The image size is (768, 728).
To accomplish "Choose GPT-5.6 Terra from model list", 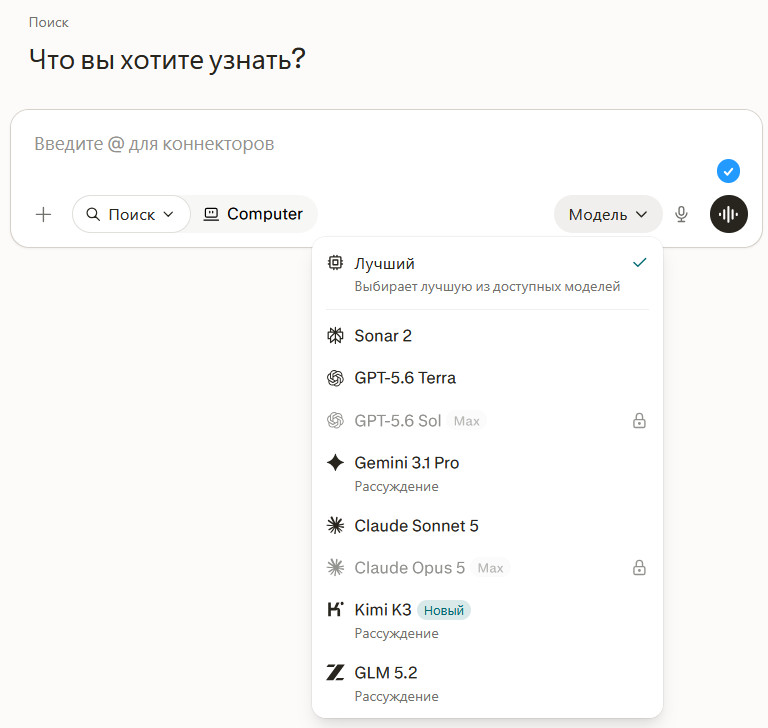I will coord(487,378).
